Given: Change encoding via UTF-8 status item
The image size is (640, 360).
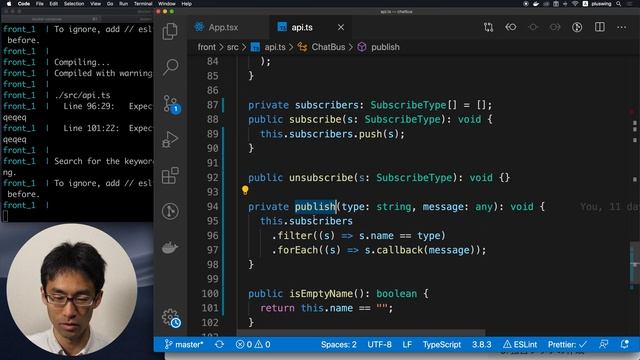Looking at the screenshot, I should 379,344.
